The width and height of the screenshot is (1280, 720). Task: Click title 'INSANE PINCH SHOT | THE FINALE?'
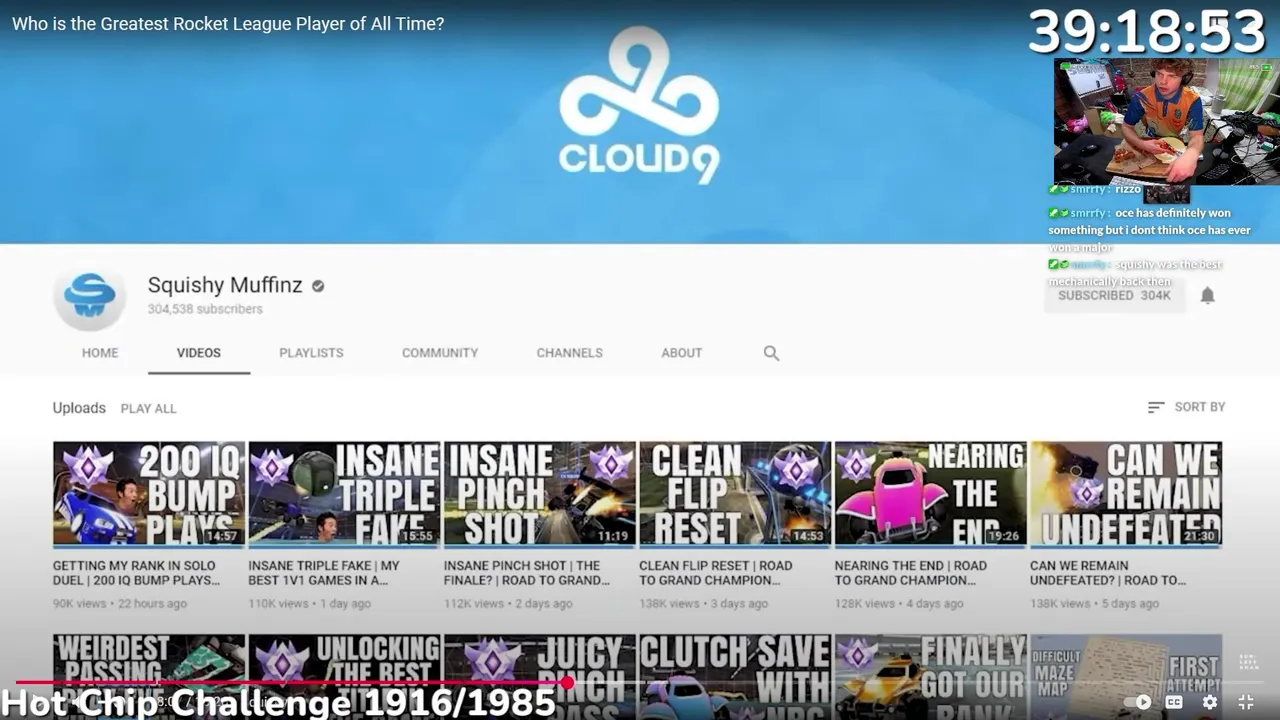pyautogui.click(x=527, y=573)
